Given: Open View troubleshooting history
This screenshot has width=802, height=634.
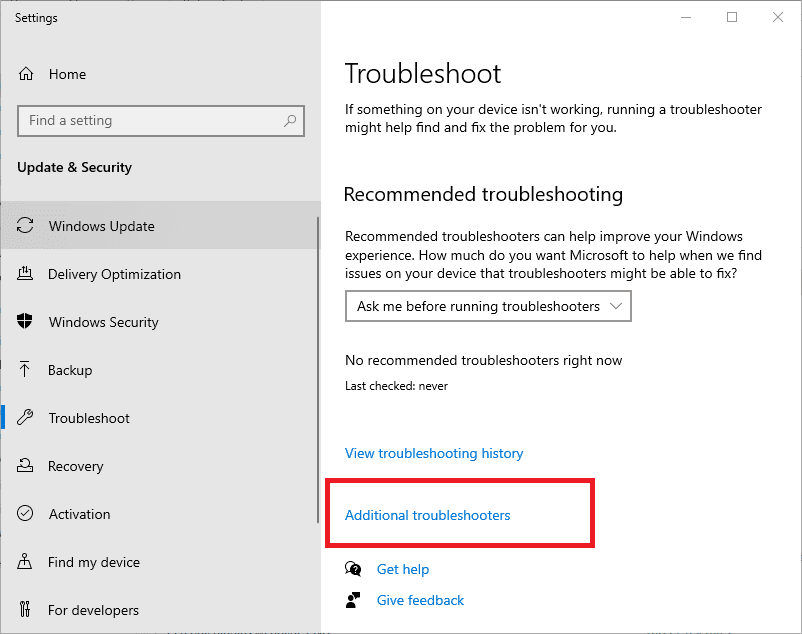Looking at the screenshot, I should (x=433, y=453).
